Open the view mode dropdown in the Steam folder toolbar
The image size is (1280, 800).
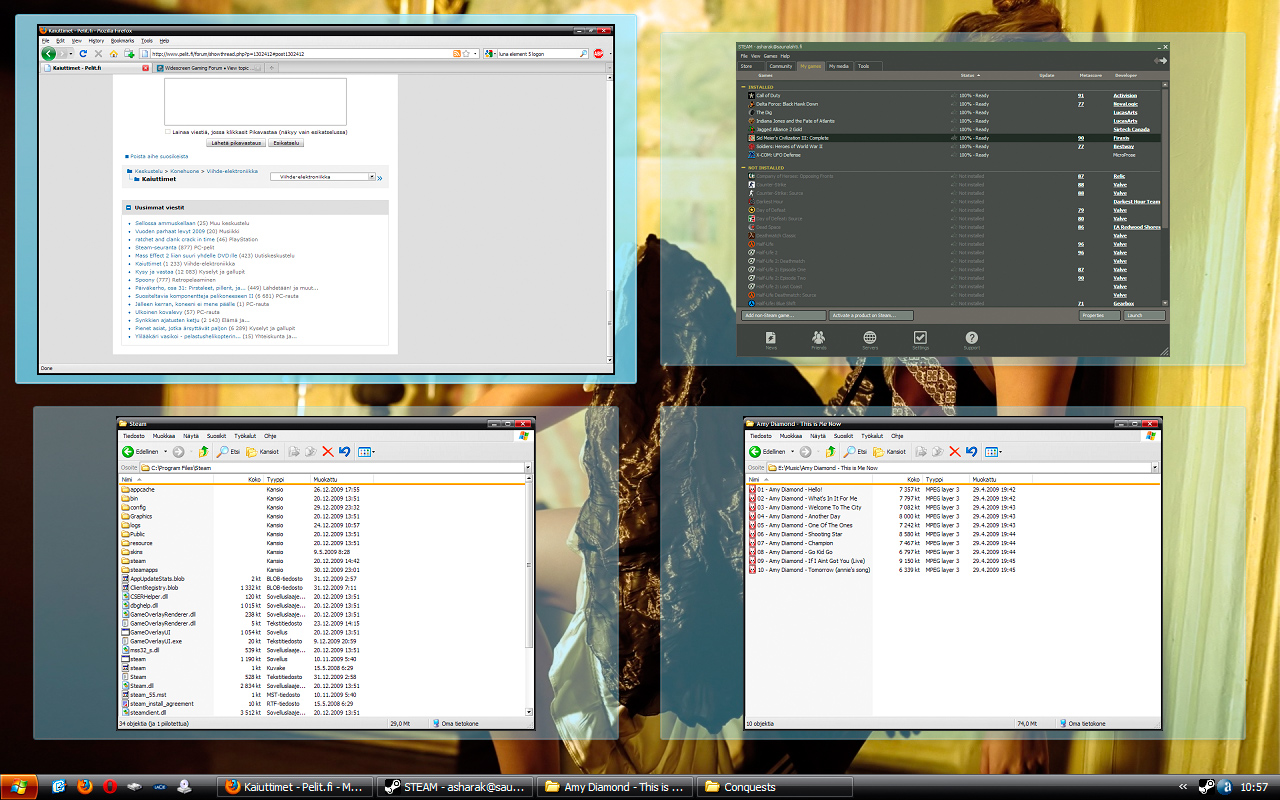click(366, 451)
